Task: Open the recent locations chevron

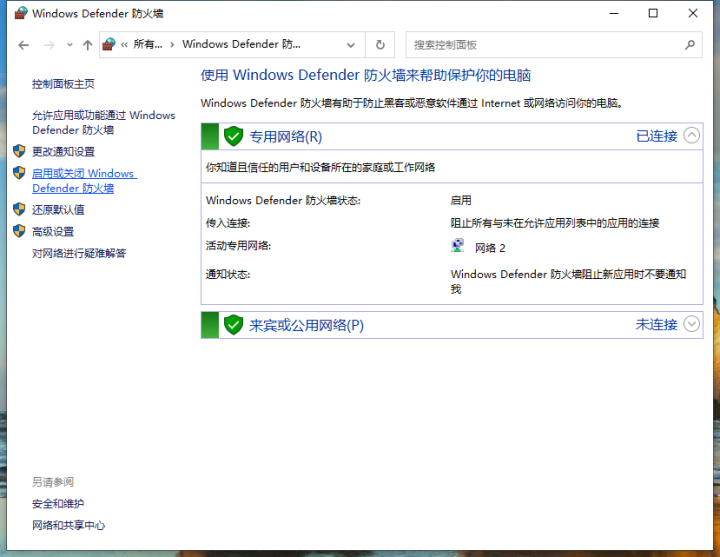Action: [70, 45]
